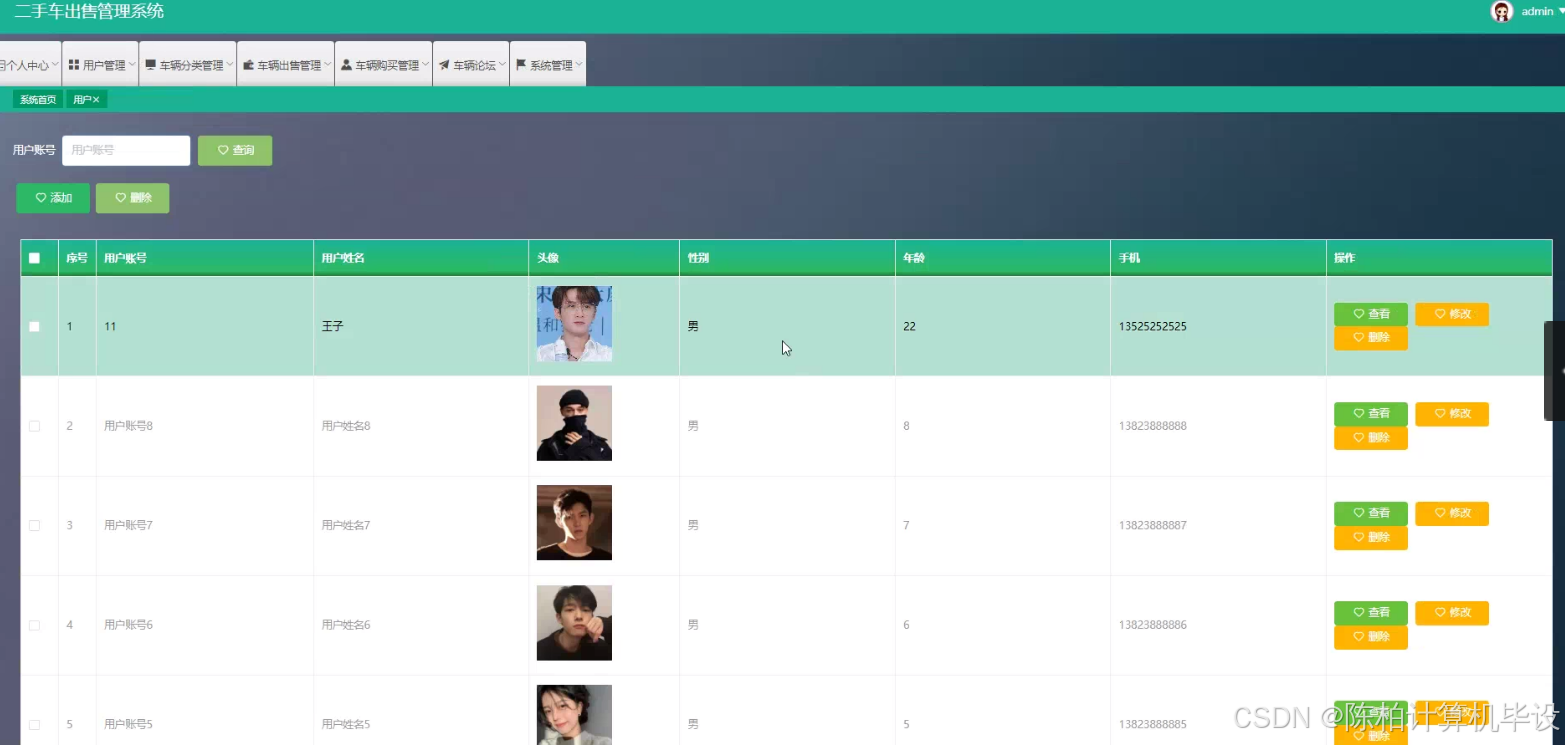
Task: Focus the 用户账号 search input field
Action: click(x=126, y=150)
